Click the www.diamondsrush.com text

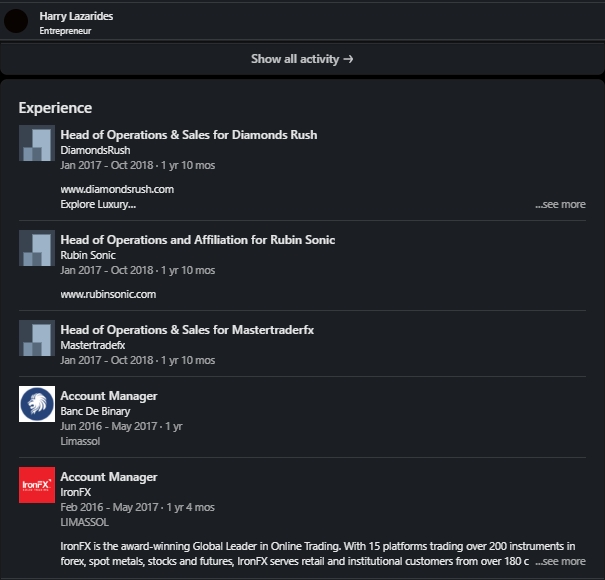(x=117, y=189)
